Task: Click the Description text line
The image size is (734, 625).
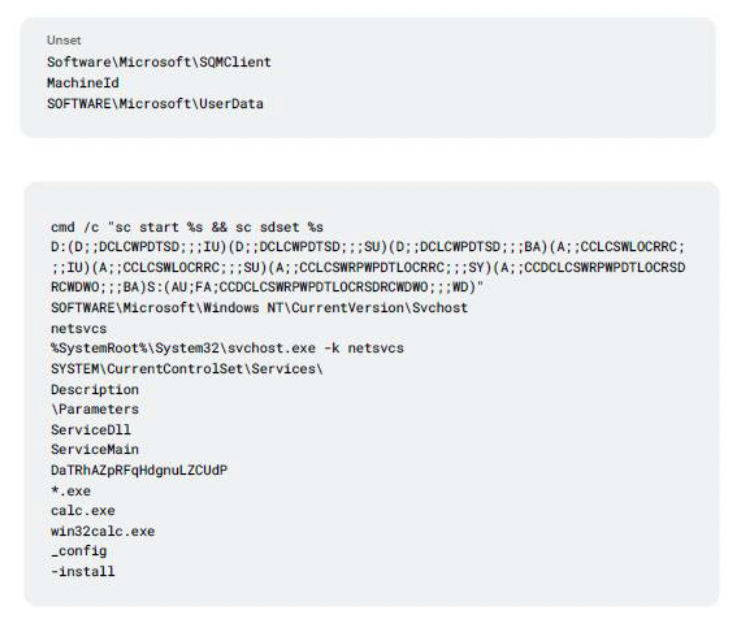Action: tap(95, 390)
